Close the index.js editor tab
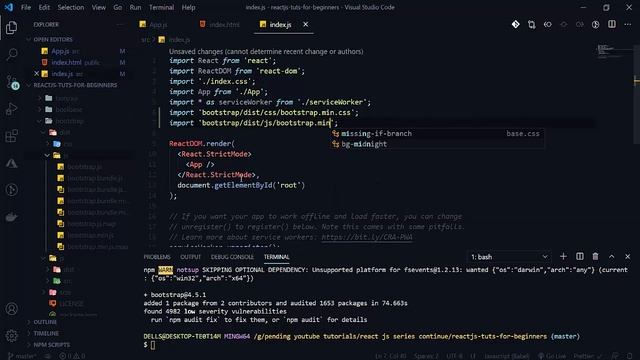Screen dimensions: 640x360 pos(305,24)
